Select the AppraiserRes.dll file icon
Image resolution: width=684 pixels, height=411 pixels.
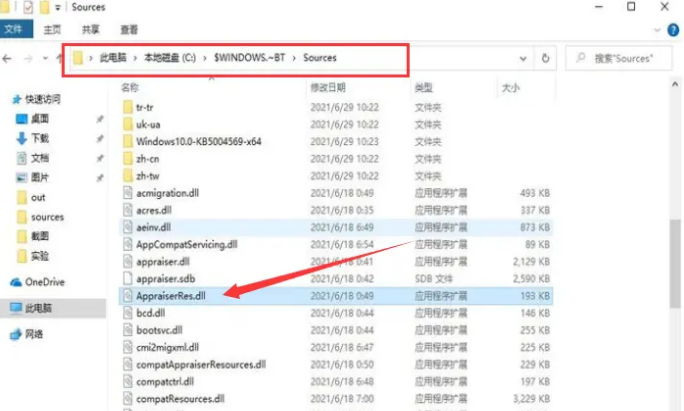127,296
